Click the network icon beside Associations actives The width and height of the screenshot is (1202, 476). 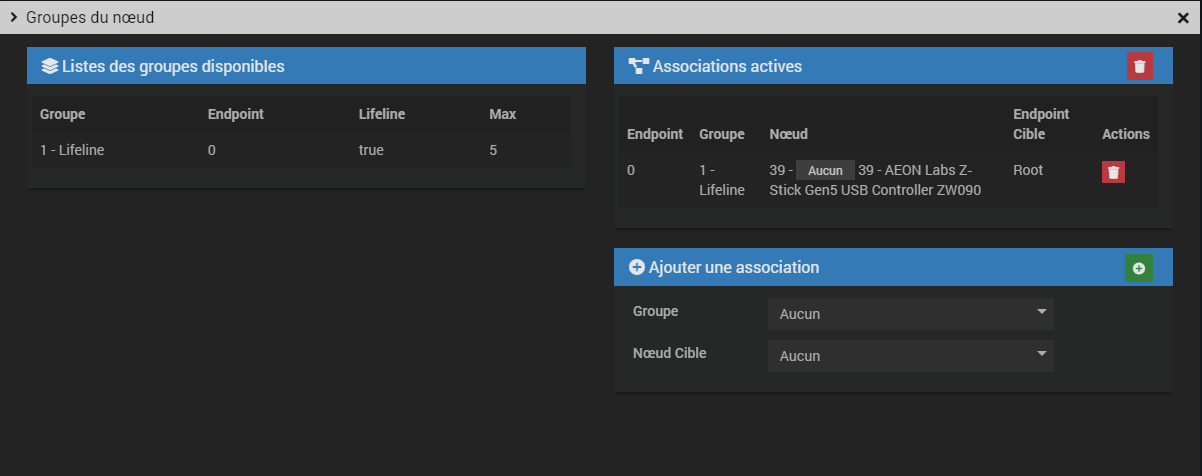(638, 67)
